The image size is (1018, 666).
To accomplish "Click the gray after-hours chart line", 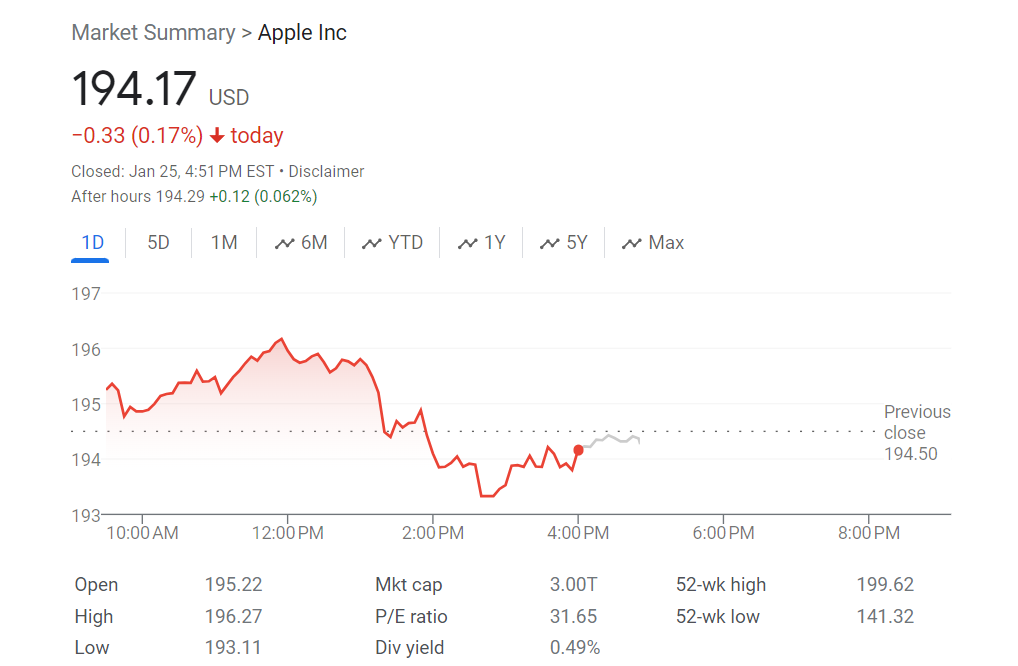I will point(610,440).
